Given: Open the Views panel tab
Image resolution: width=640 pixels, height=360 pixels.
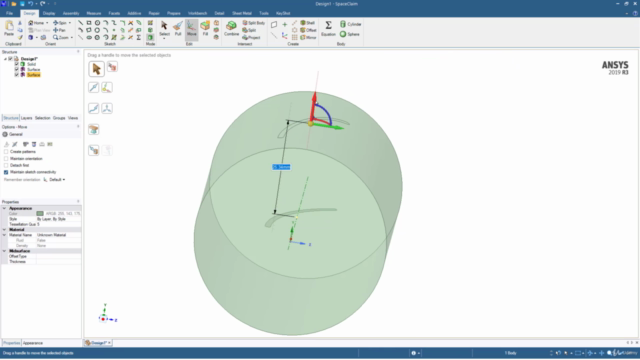Looking at the screenshot, I should click(x=73, y=118).
